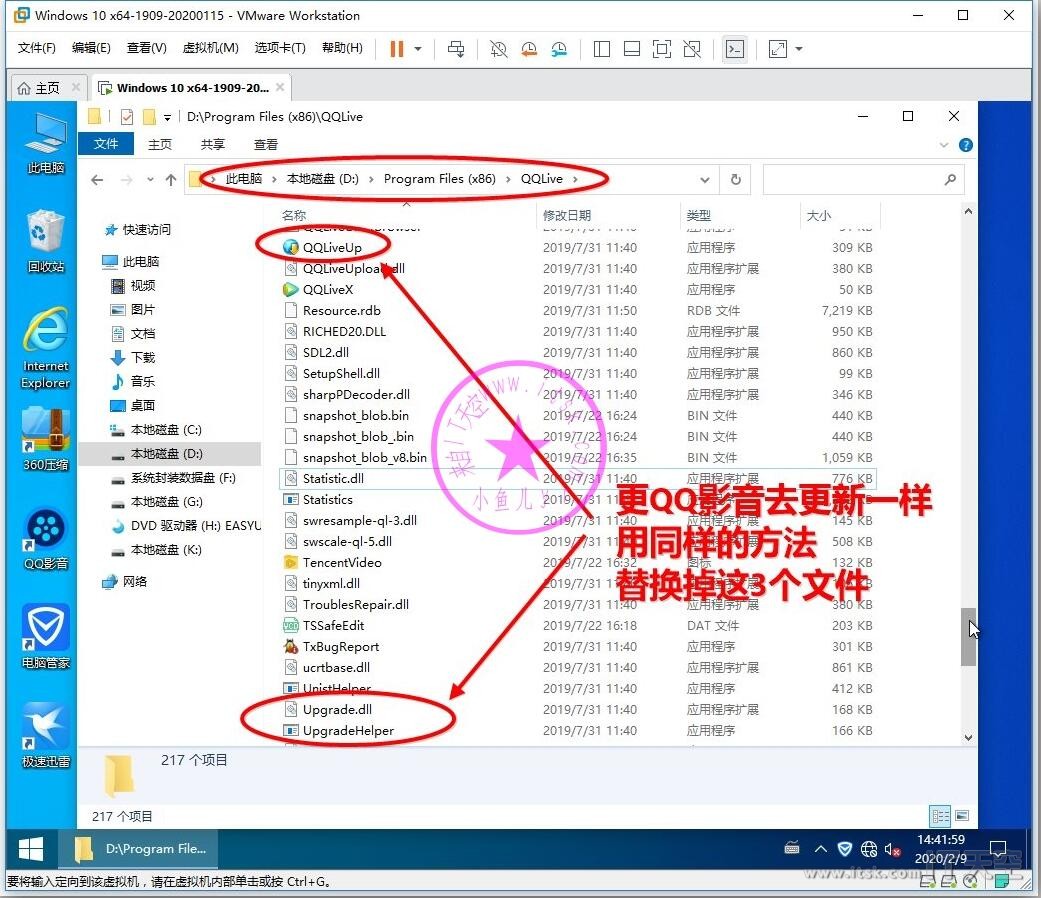Open the snapshot manager
Image resolution: width=1041 pixels, height=898 pixels.
[559, 48]
